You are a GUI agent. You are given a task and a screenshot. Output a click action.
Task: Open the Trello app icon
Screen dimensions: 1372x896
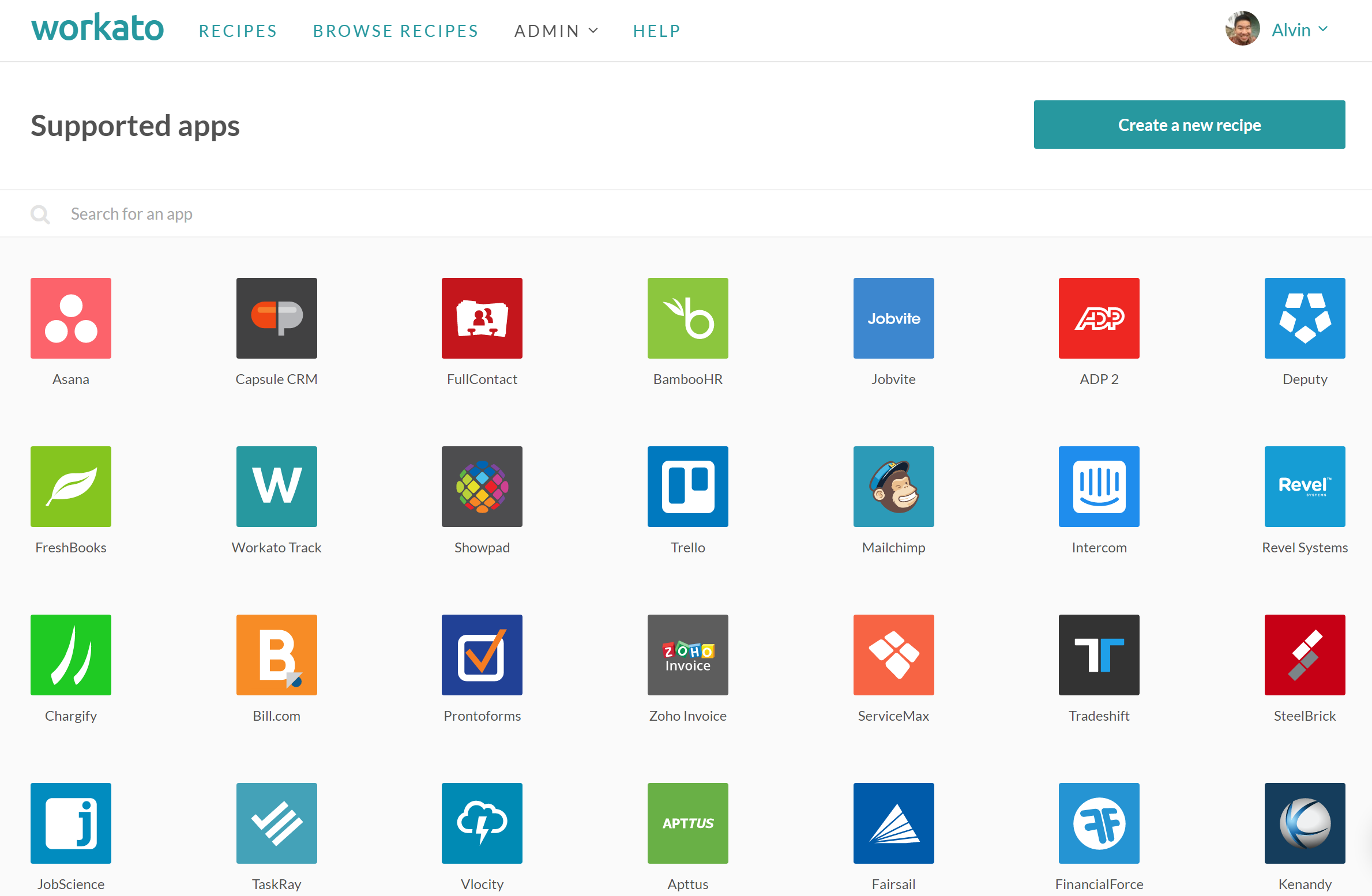688,487
